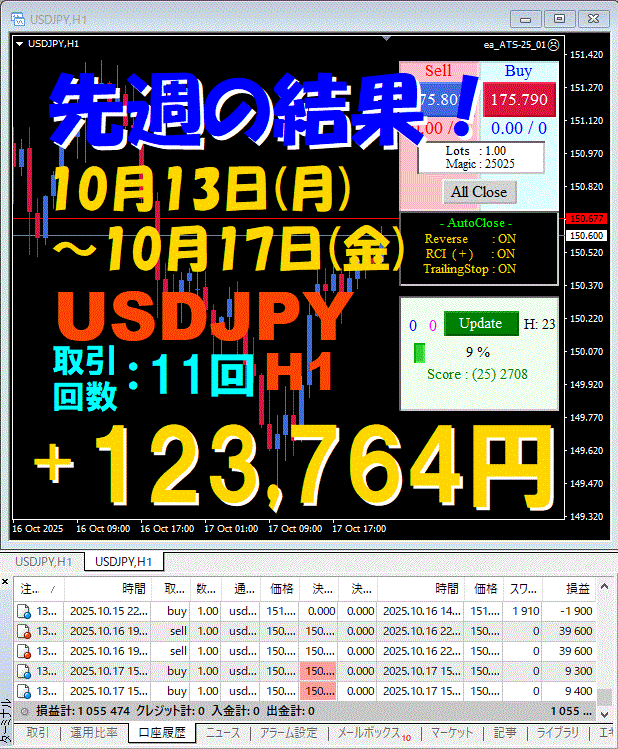This screenshot has width=618, height=749.
Task: Click the H: 23 label beside Update
Action: 539,324
